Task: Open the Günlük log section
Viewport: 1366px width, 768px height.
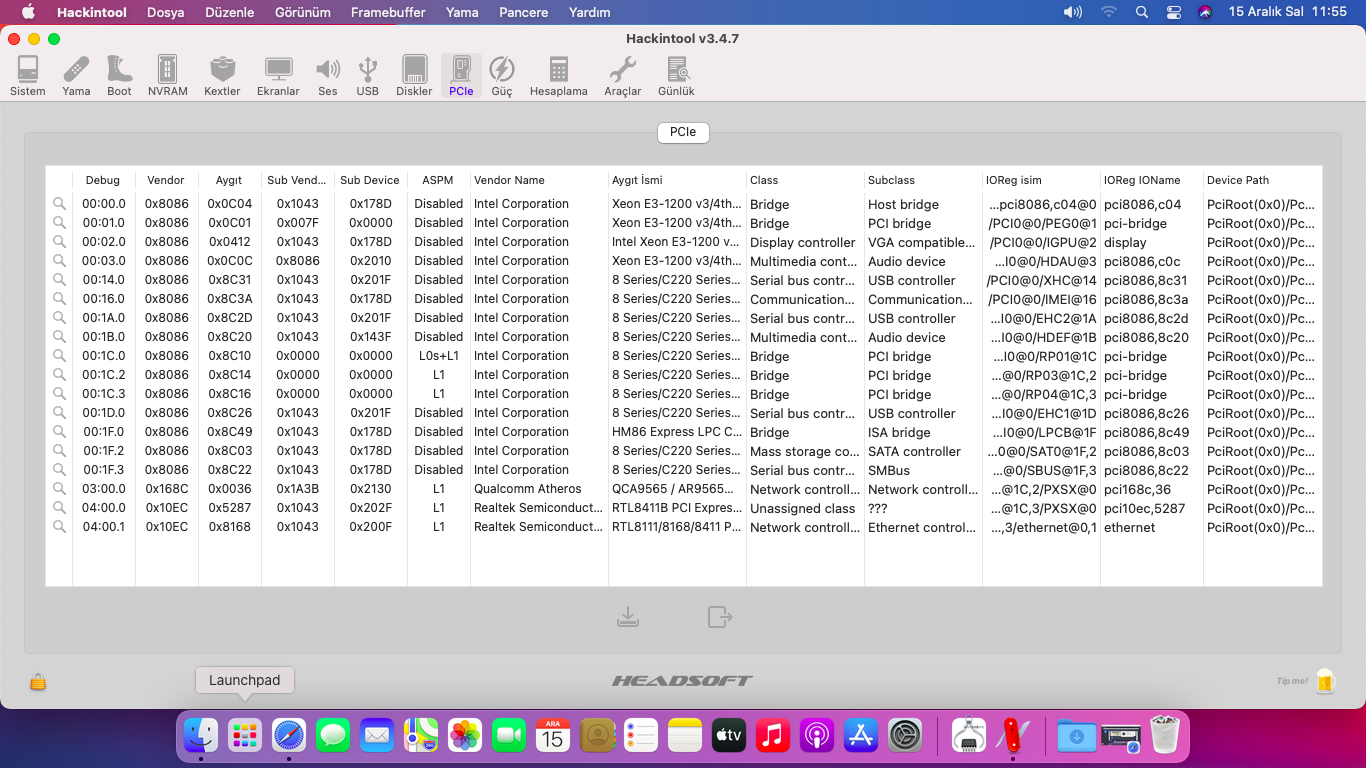Action: pyautogui.click(x=676, y=76)
